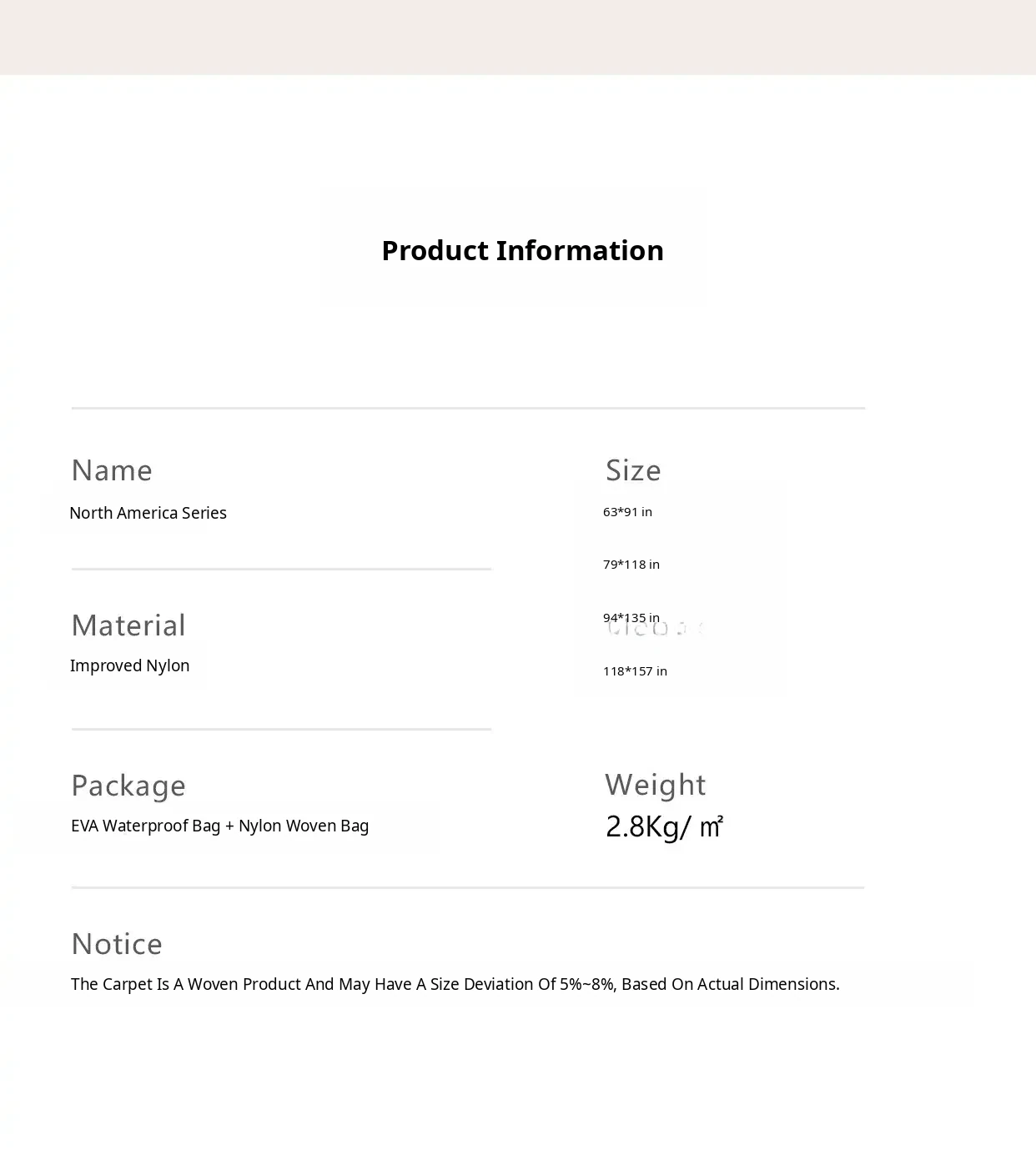Screen dimensions: 1036x1155
Task: Click the beige banner at the top
Action: 518,38
